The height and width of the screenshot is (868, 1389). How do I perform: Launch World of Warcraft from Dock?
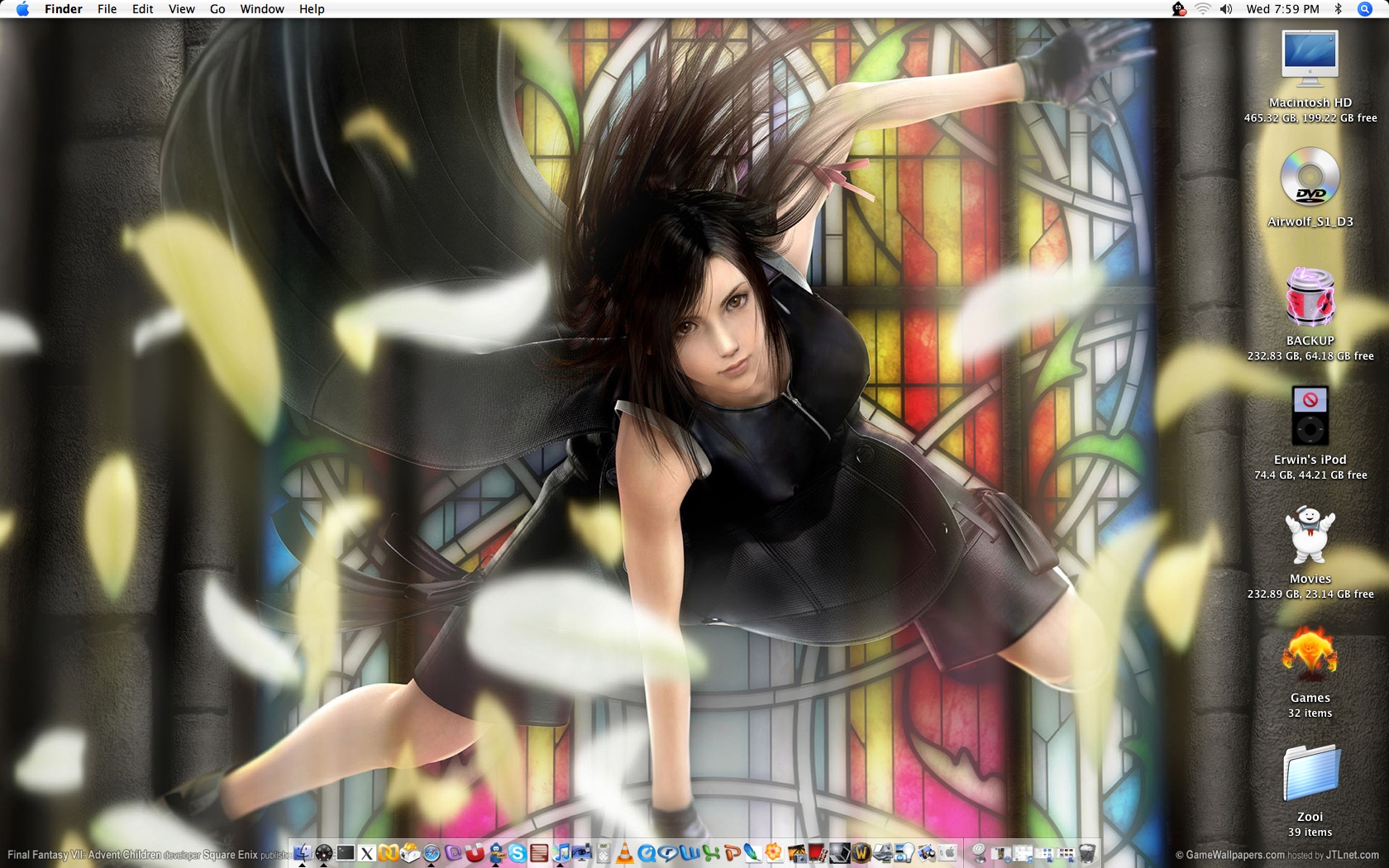pos(862,852)
